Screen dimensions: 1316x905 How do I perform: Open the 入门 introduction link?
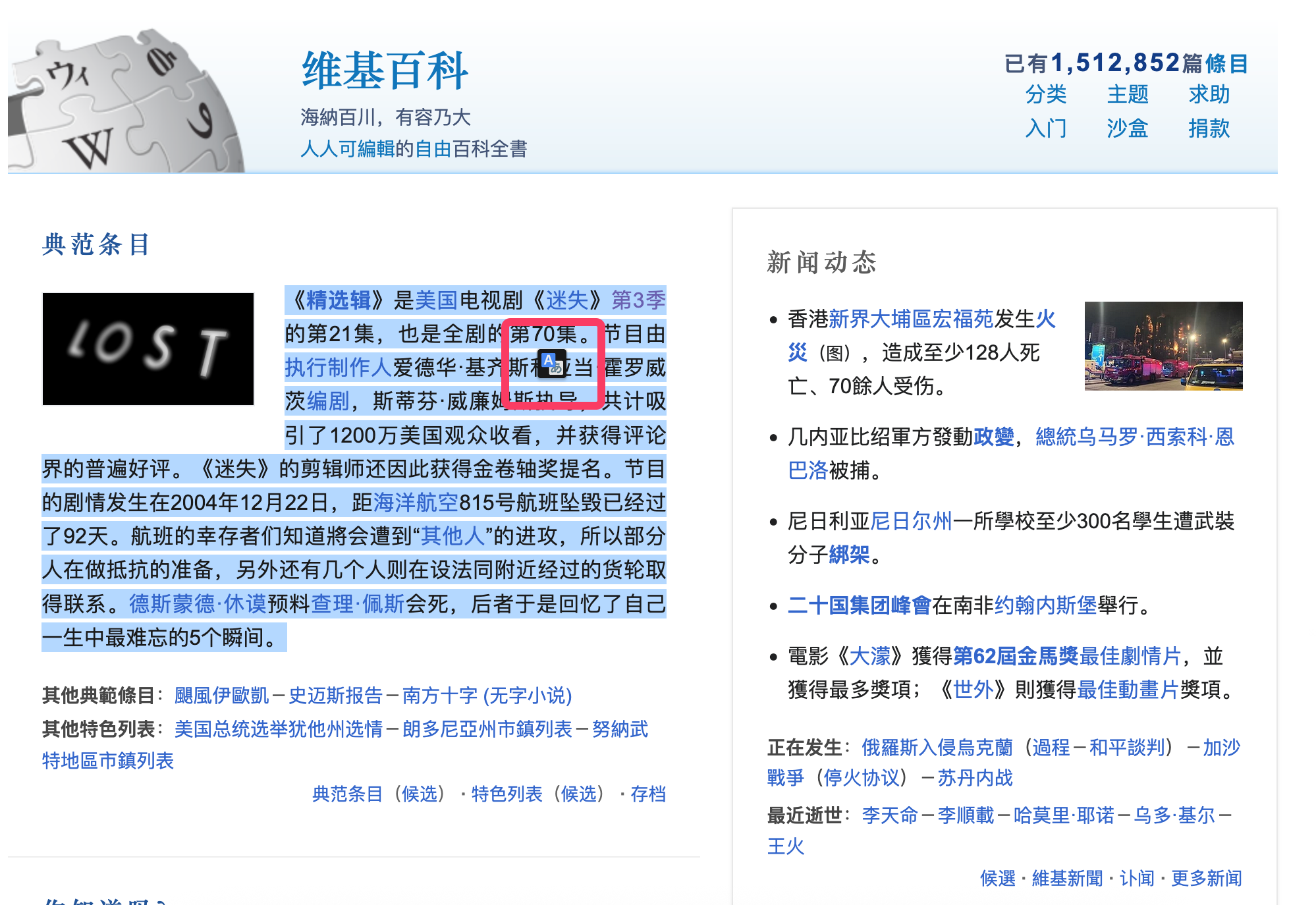tap(1045, 128)
